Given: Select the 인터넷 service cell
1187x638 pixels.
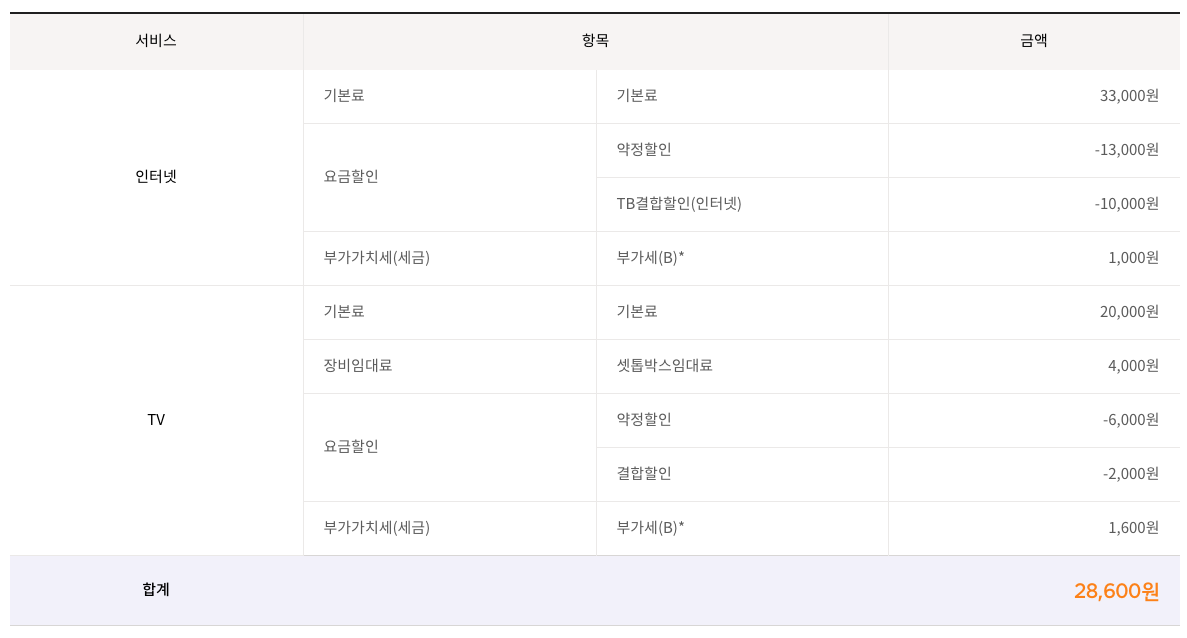Looking at the screenshot, I should coord(156,176).
